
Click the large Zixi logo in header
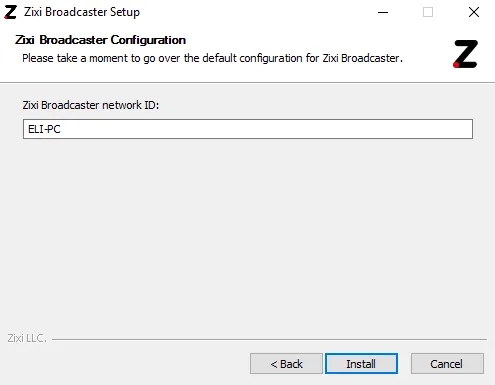point(465,54)
